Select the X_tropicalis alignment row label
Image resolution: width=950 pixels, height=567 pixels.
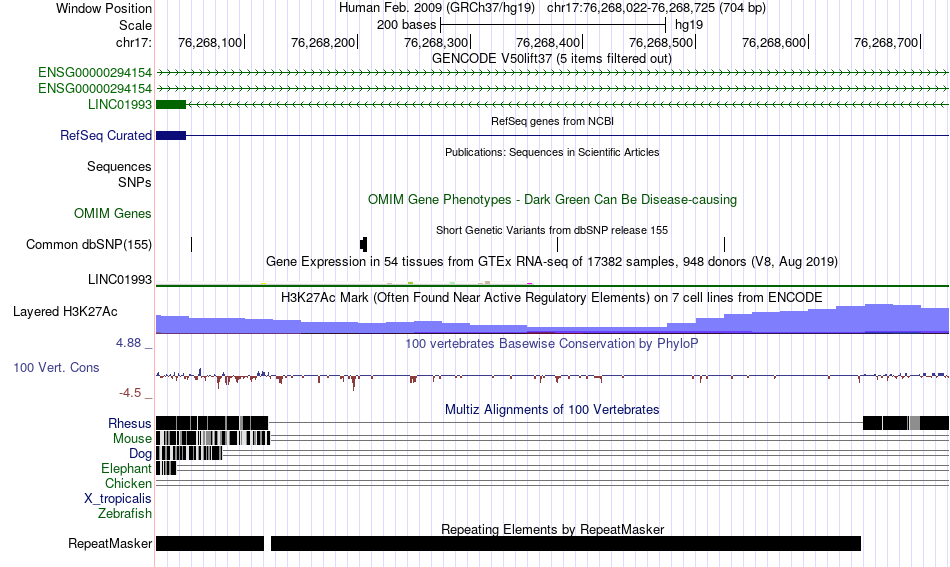[118, 499]
